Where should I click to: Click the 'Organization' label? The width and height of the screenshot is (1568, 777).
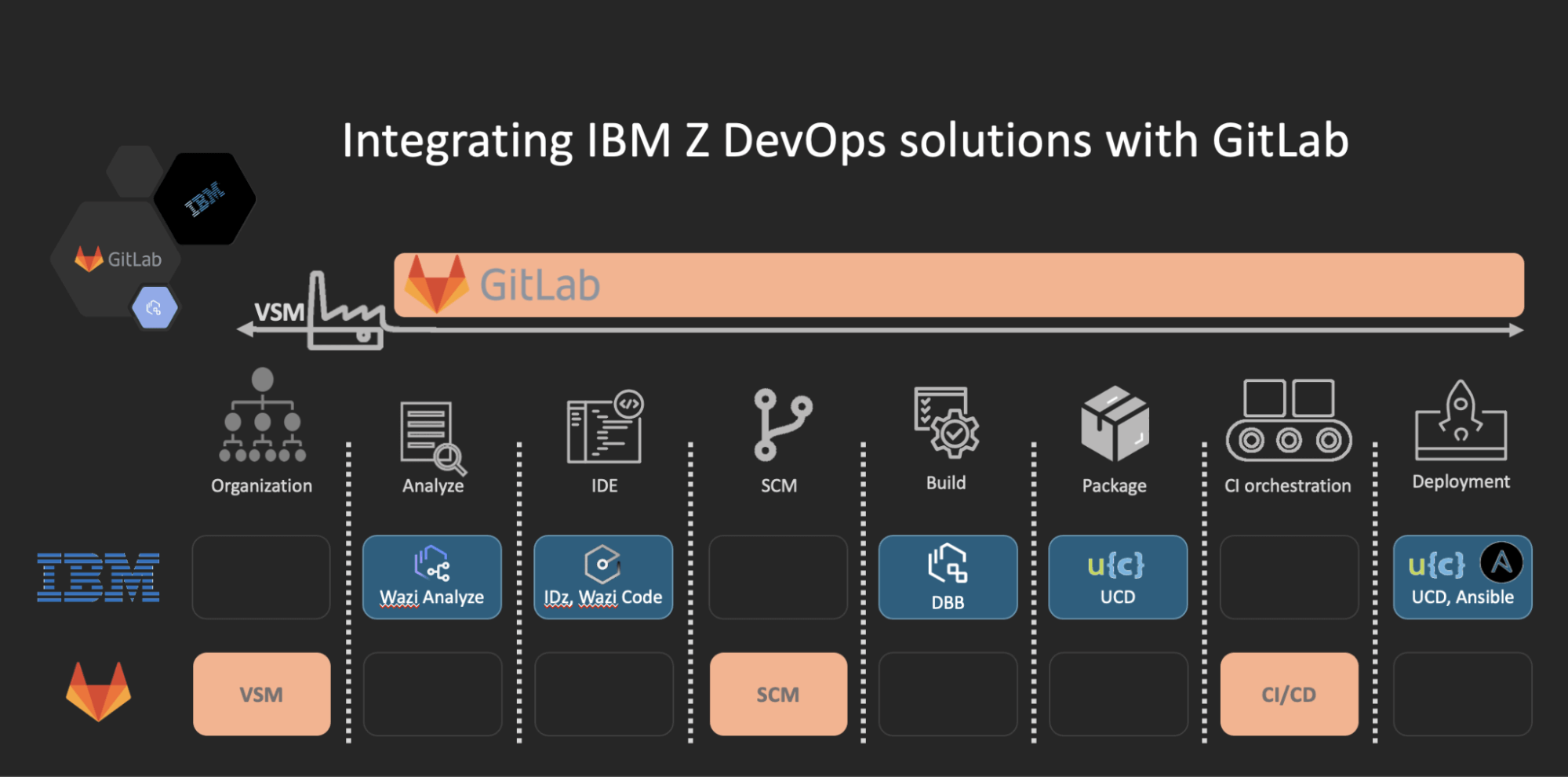(262, 486)
